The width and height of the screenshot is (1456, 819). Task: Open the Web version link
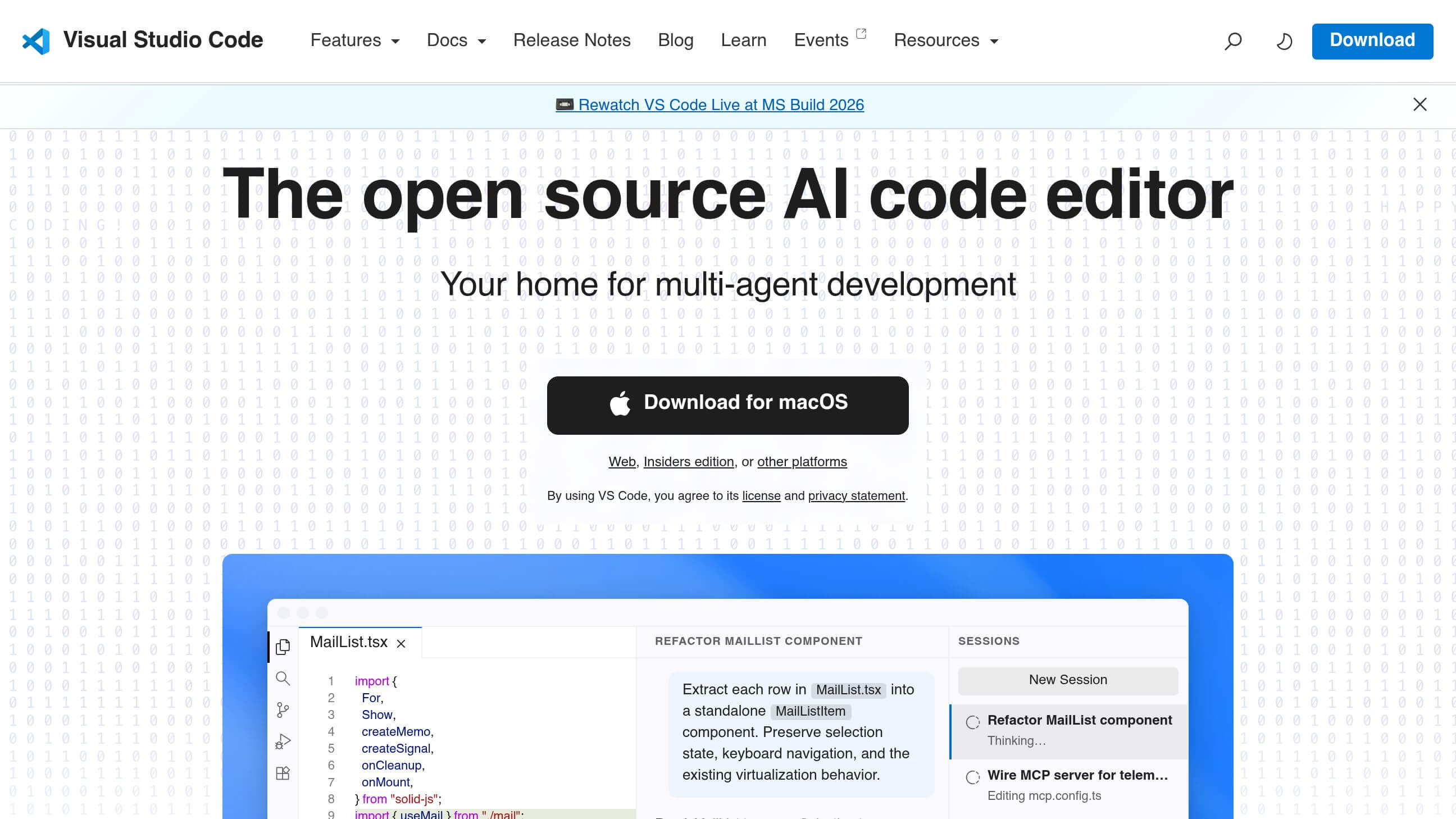622,462
